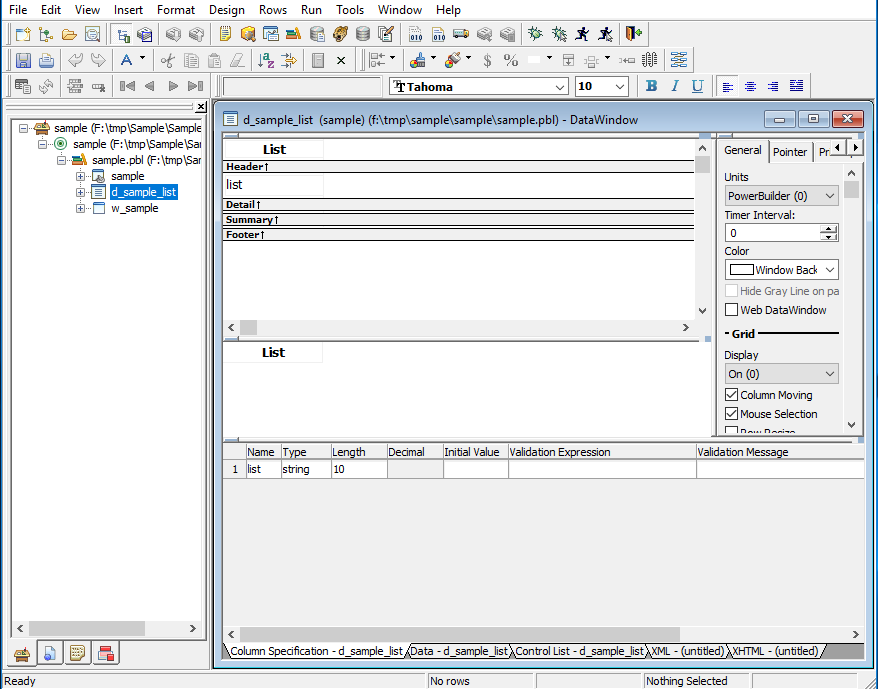
Task: Toggle bold with the B button
Action: point(651,86)
